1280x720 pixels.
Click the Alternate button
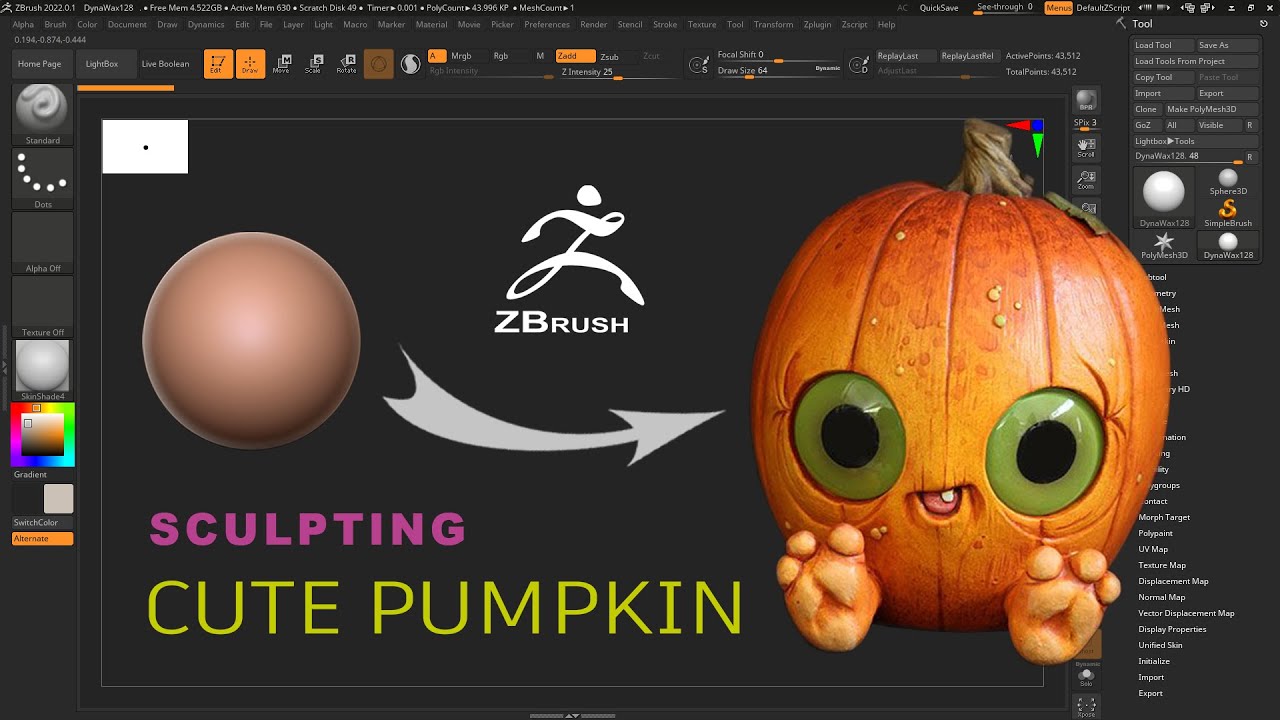coord(42,538)
